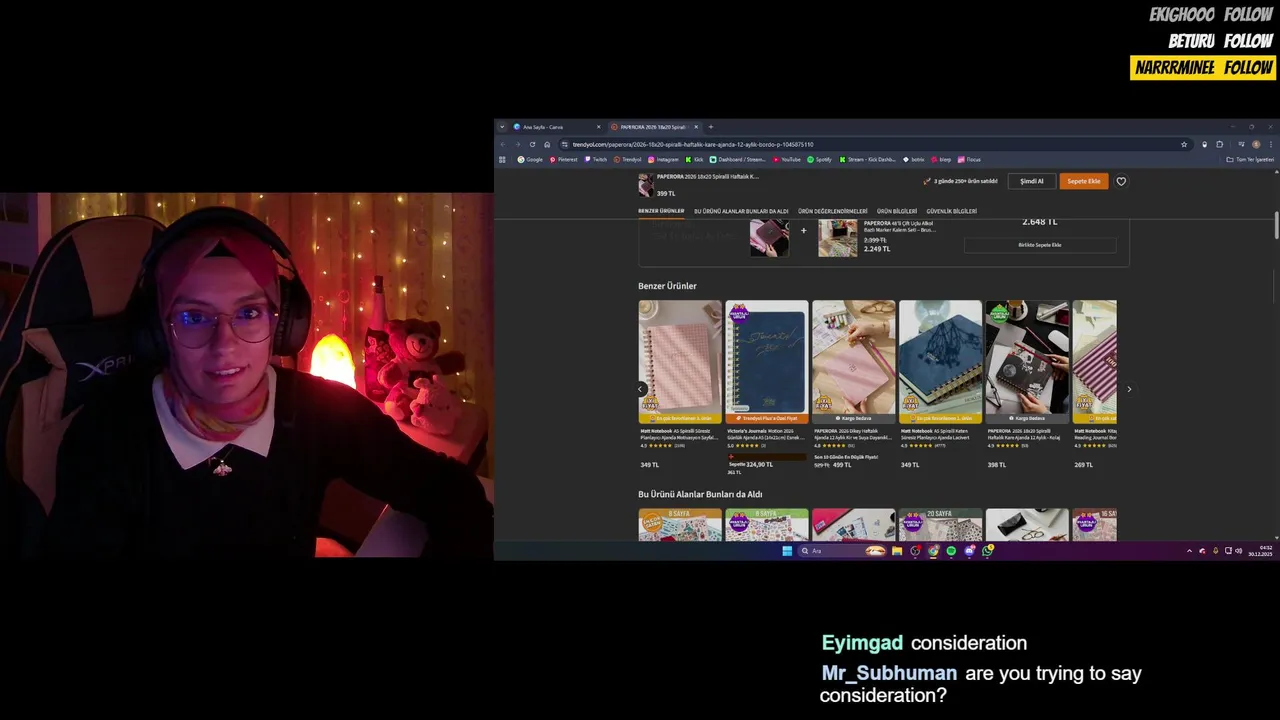Screen dimensions: 1280x720
Task: Show previous similar products with left arrow
Action: pyautogui.click(x=641, y=389)
